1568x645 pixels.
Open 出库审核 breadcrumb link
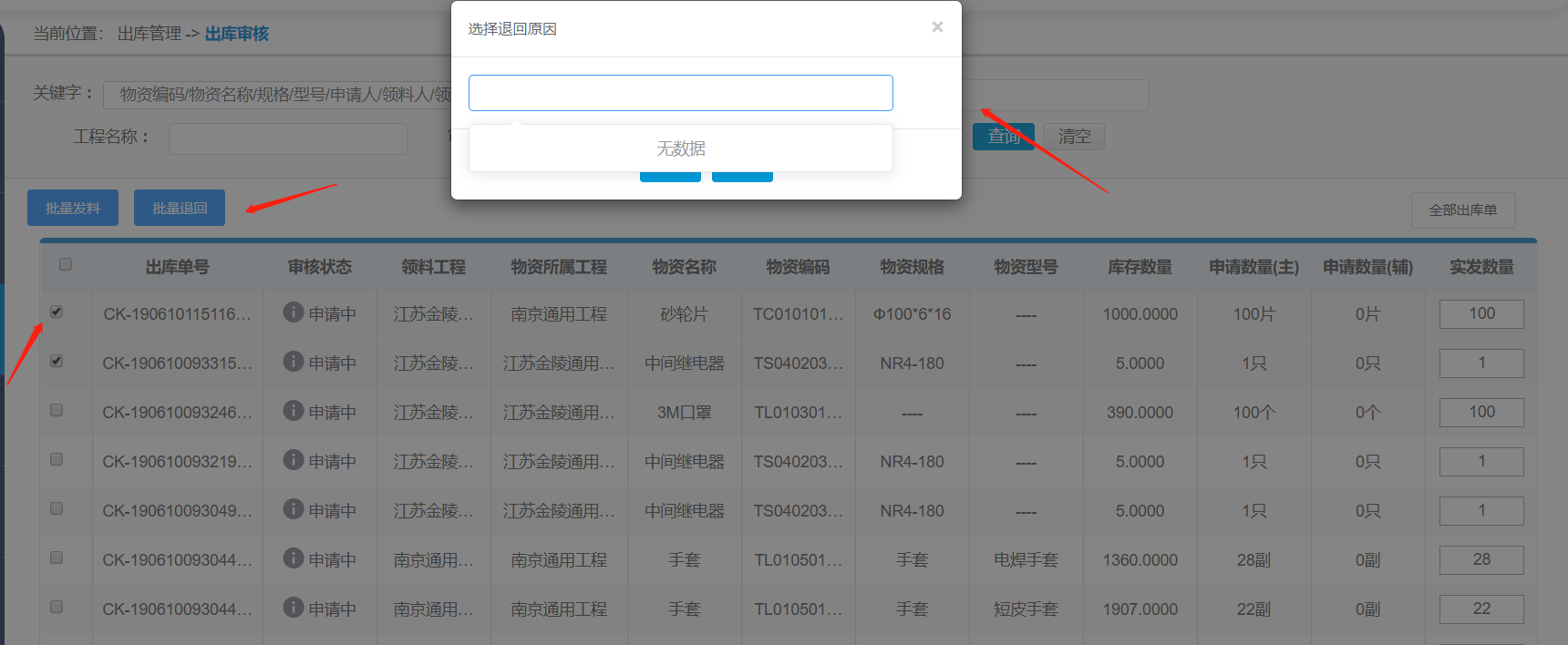point(236,34)
